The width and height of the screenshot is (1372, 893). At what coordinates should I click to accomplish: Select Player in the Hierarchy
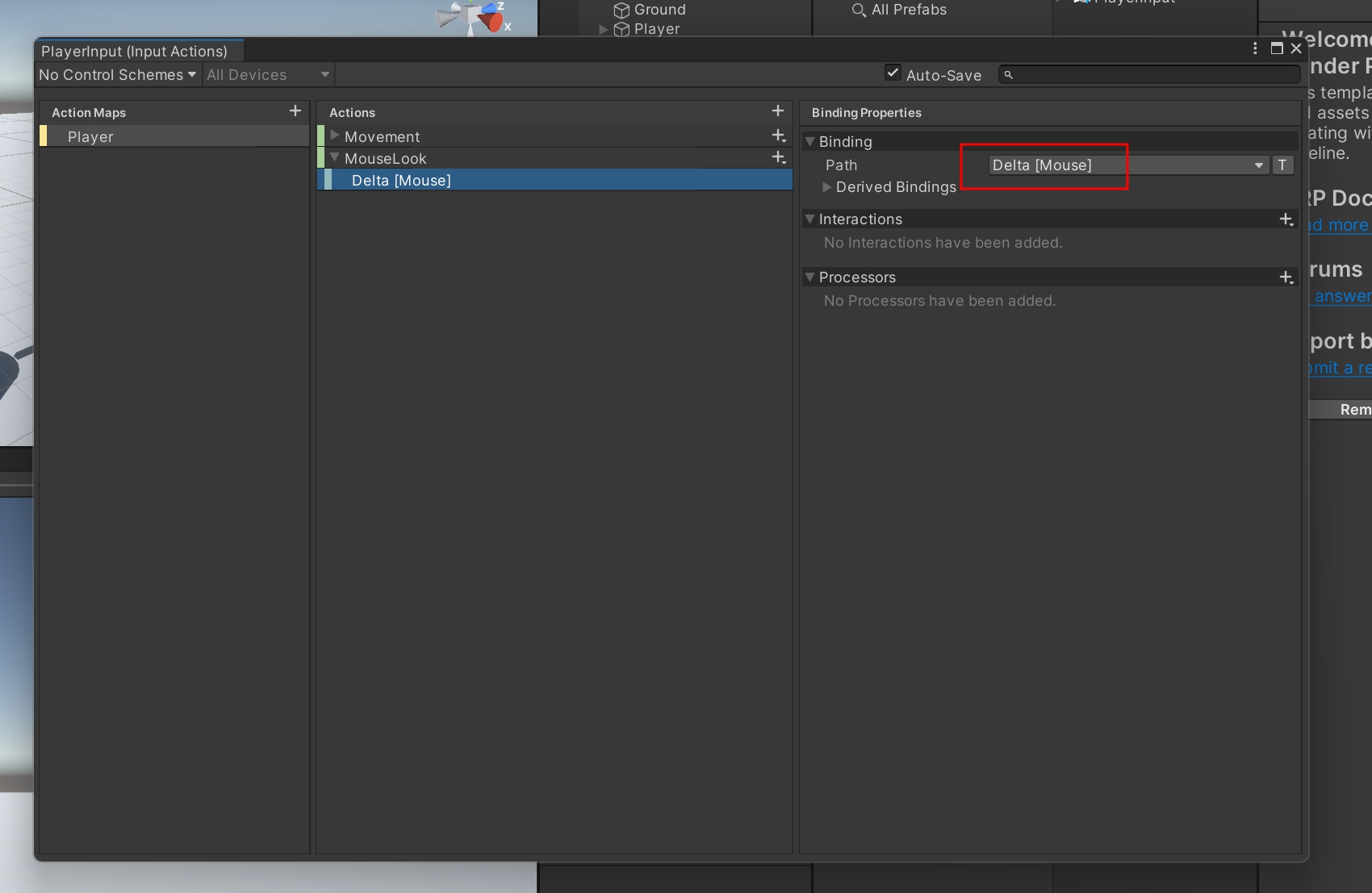[657, 29]
